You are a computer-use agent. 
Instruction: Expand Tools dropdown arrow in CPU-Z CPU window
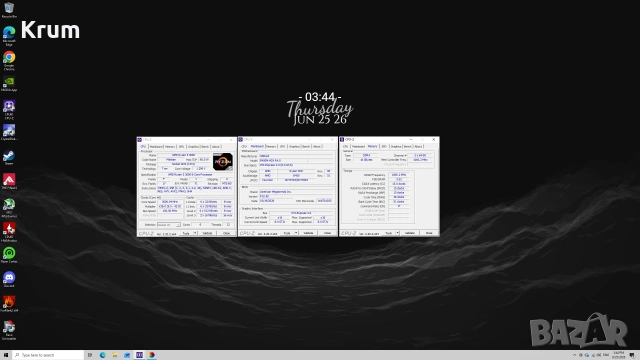(195, 233)
